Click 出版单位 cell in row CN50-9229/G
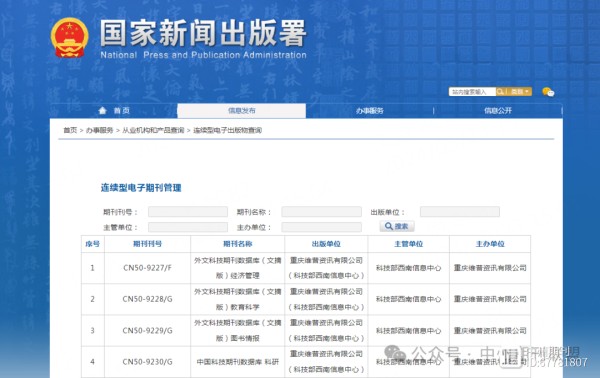The image size is (600, 378). [326, 331]
